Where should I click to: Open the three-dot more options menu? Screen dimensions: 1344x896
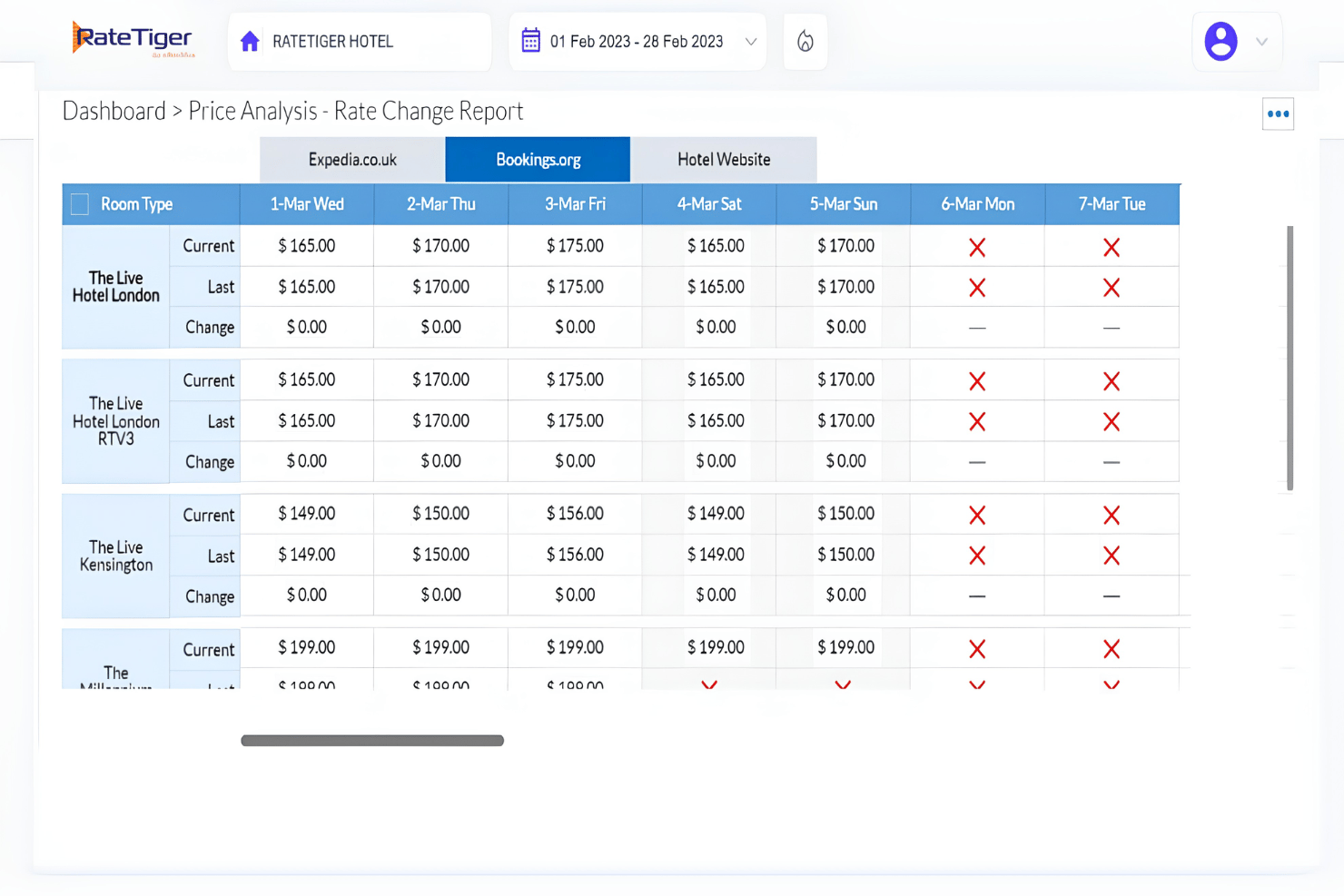point(1279,114)
